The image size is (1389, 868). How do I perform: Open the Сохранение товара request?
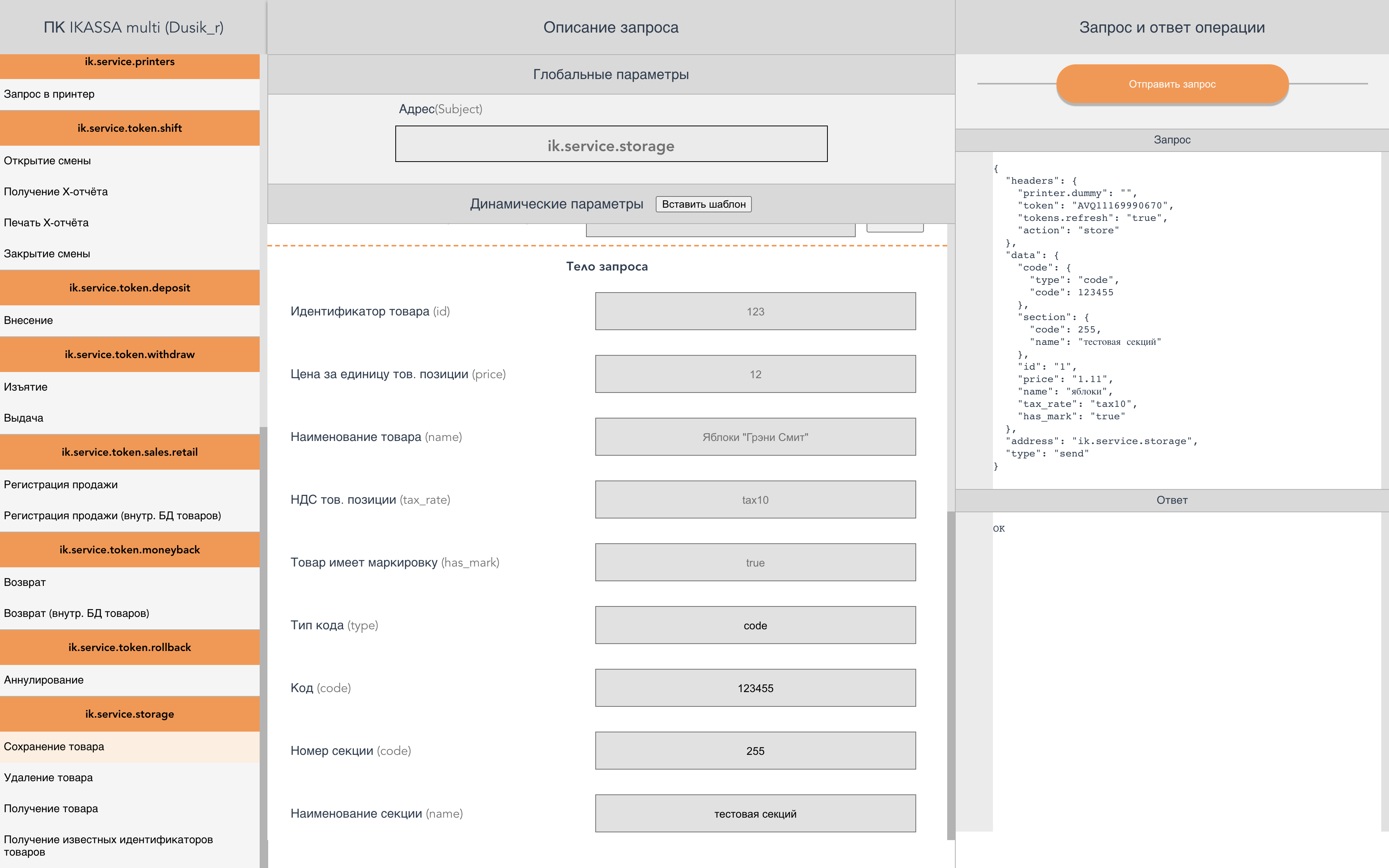point(54,746)
